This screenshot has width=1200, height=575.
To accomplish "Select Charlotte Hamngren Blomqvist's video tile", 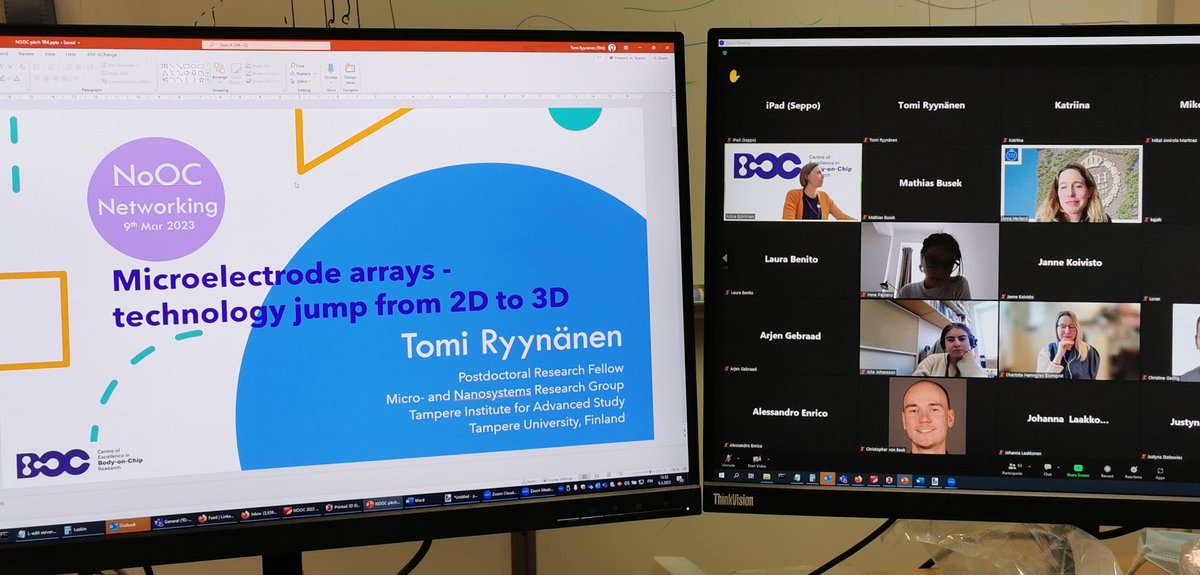I will (x=1069, y=340).
